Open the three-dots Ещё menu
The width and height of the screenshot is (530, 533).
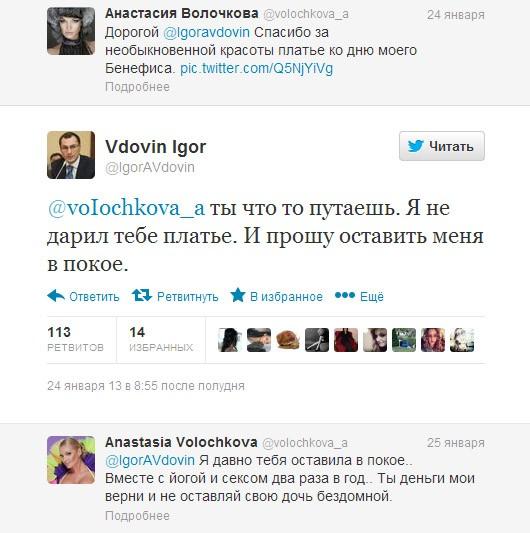[x=359, y=296]
